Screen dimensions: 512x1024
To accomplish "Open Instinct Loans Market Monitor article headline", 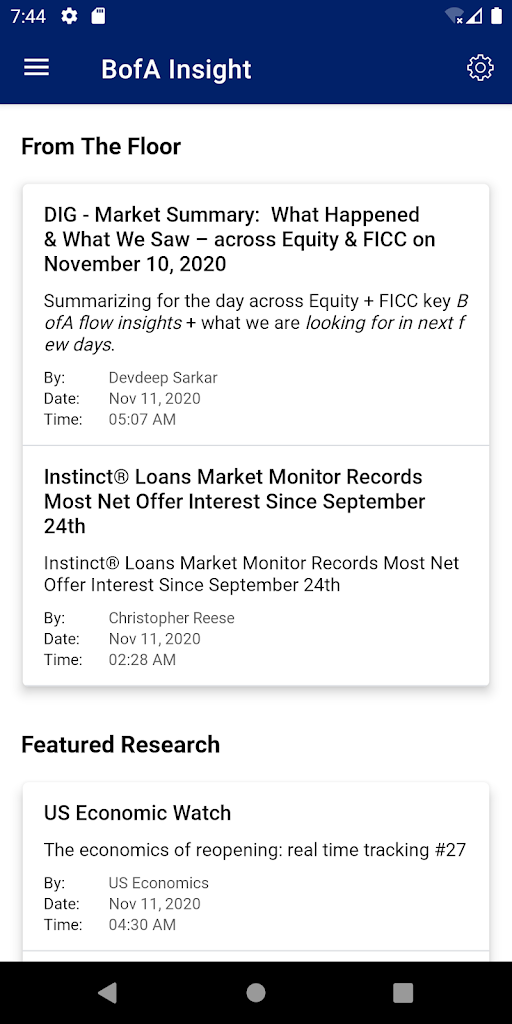I will pos(234,502).
